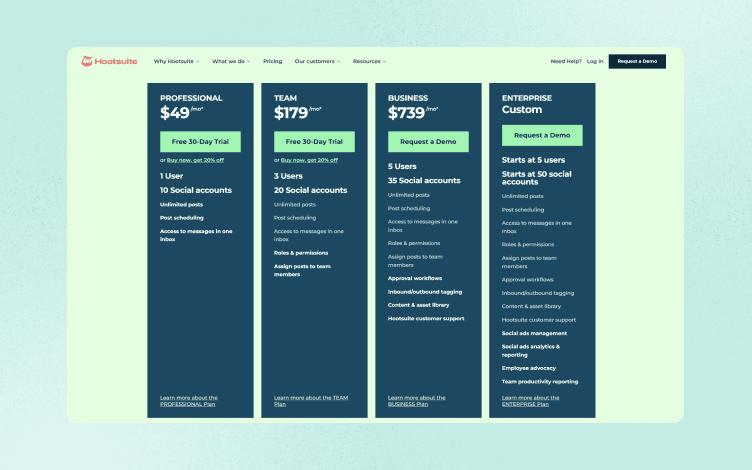Open Learn more about the TEAM Plan

(311, 401)
